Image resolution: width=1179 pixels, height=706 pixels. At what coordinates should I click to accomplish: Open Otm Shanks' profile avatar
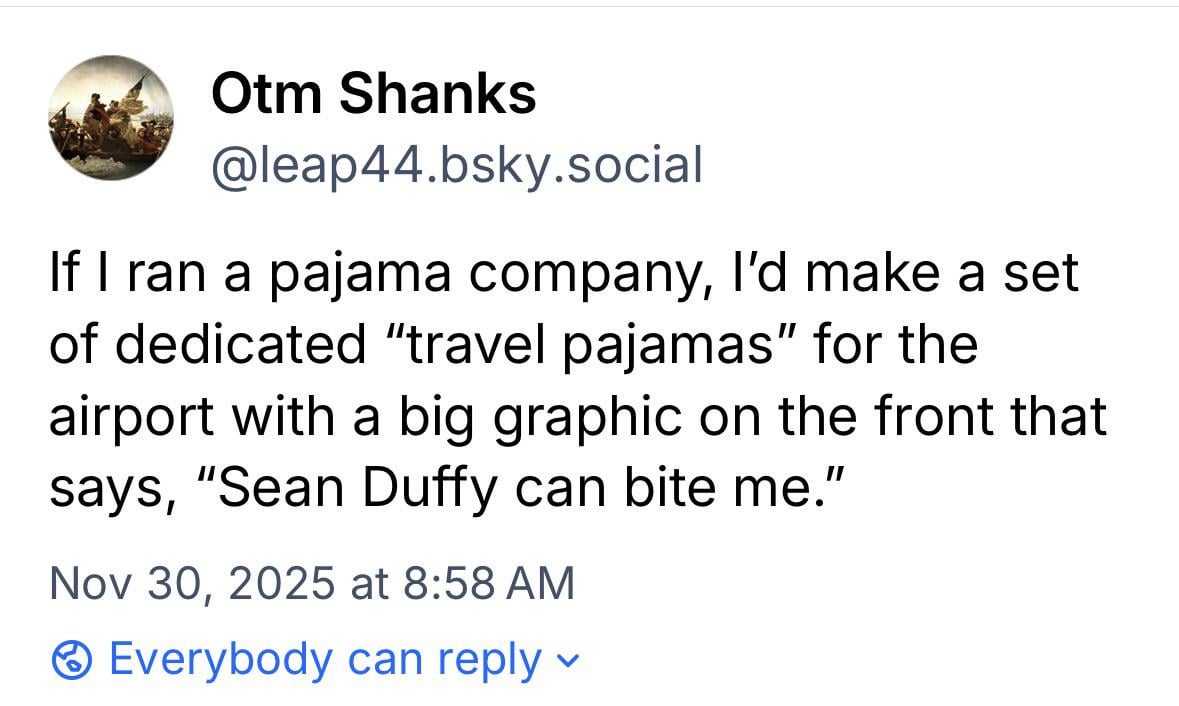tap(110, 118)
